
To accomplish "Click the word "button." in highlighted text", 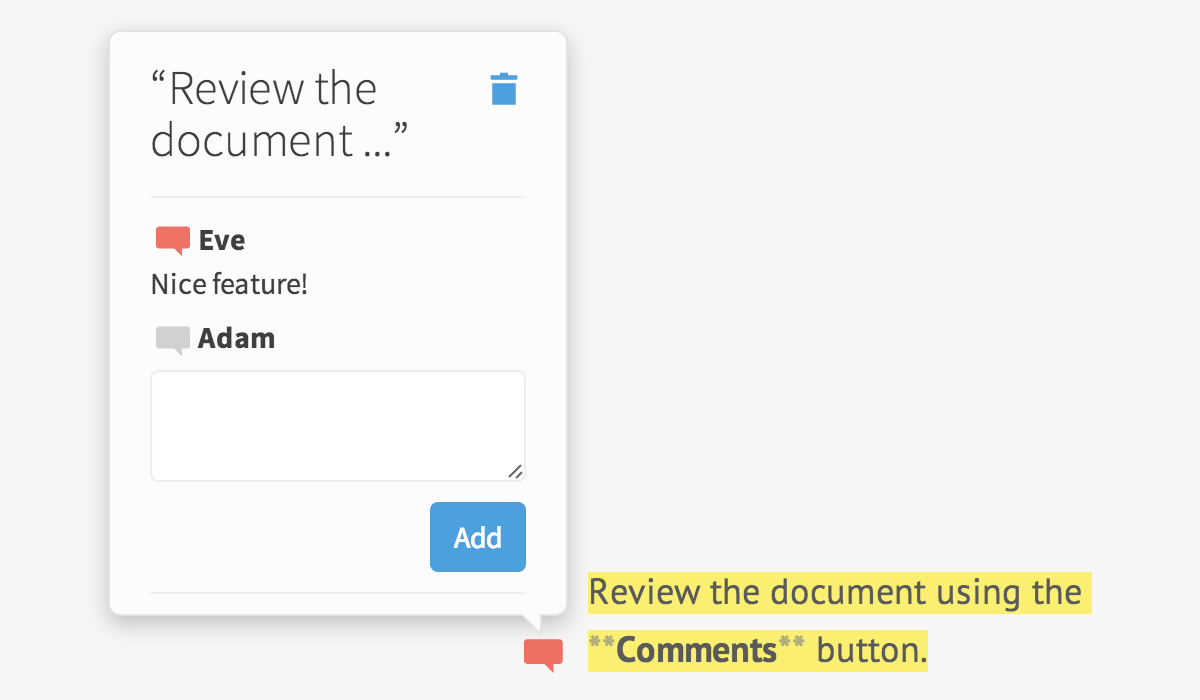I will (x=872, y=650).
